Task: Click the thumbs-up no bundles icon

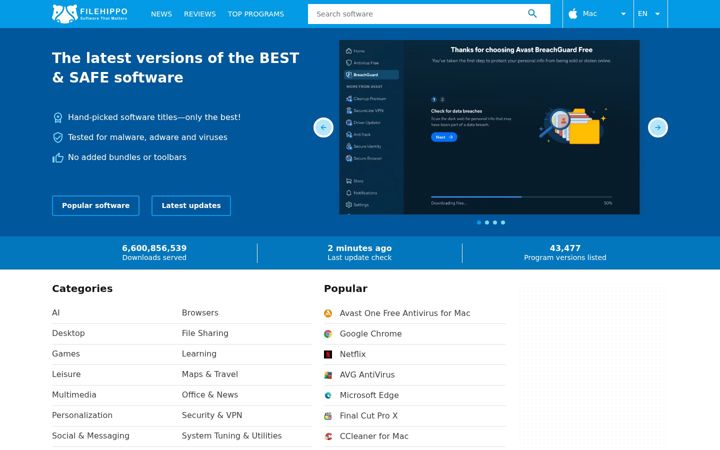Action: [x=58, y=158]
